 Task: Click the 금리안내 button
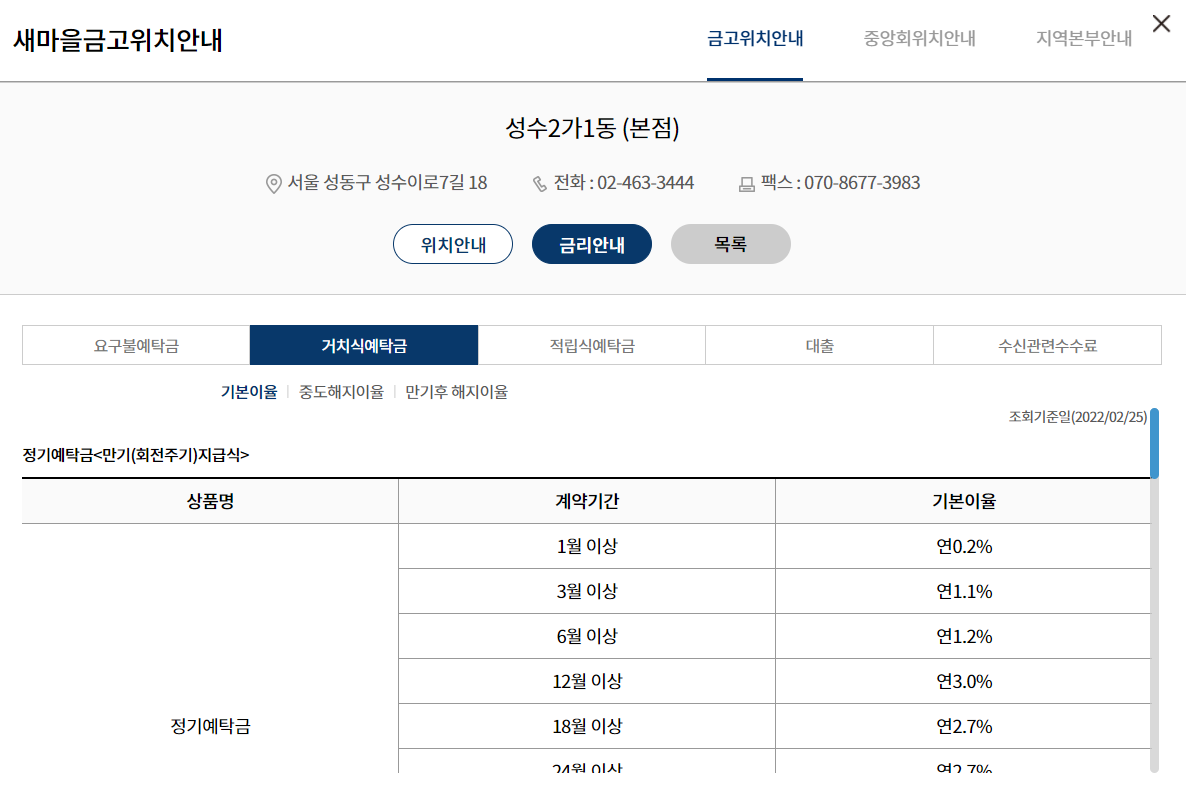coord(591,244)
